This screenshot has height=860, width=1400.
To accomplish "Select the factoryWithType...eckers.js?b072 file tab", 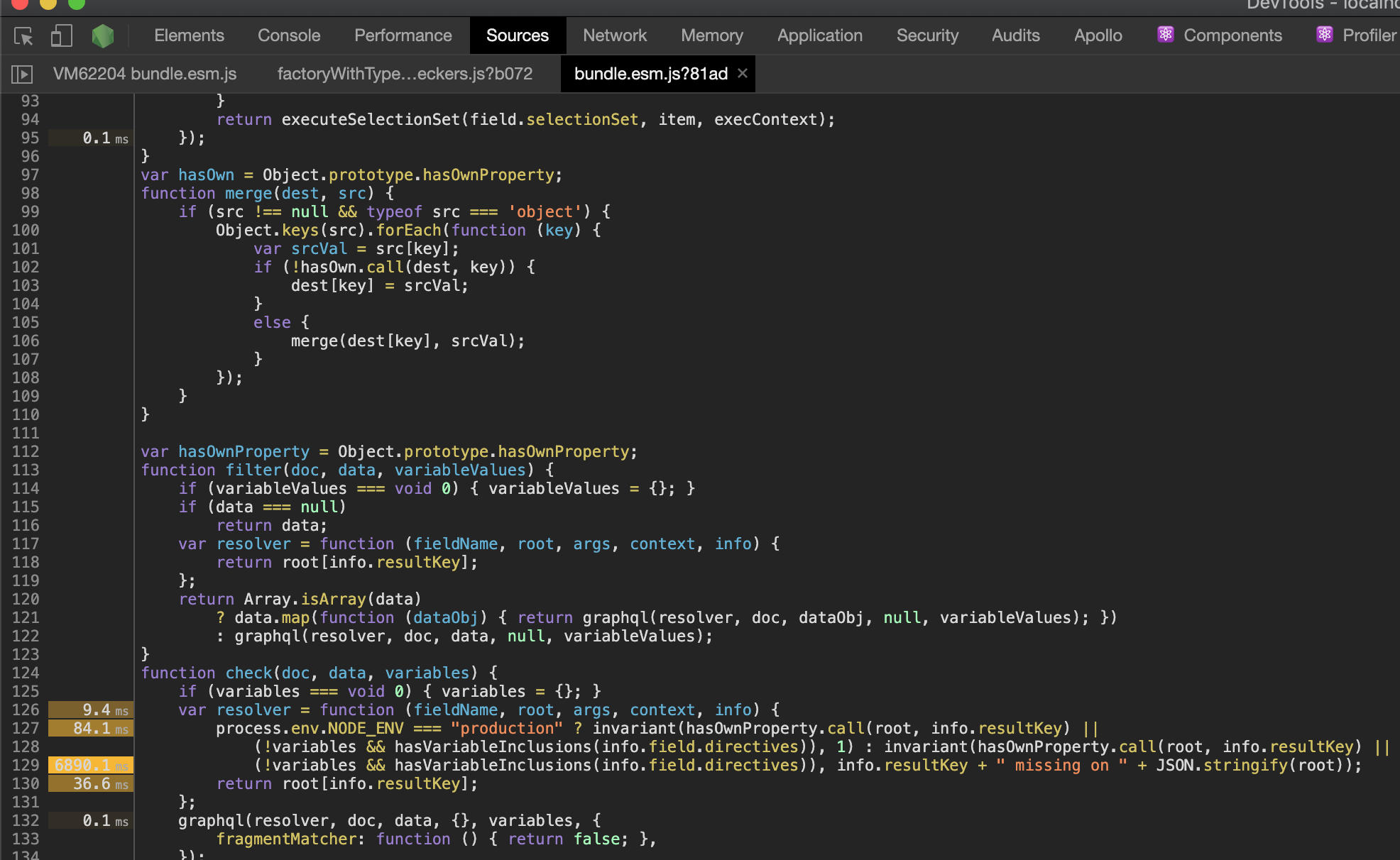I will 405,73.
